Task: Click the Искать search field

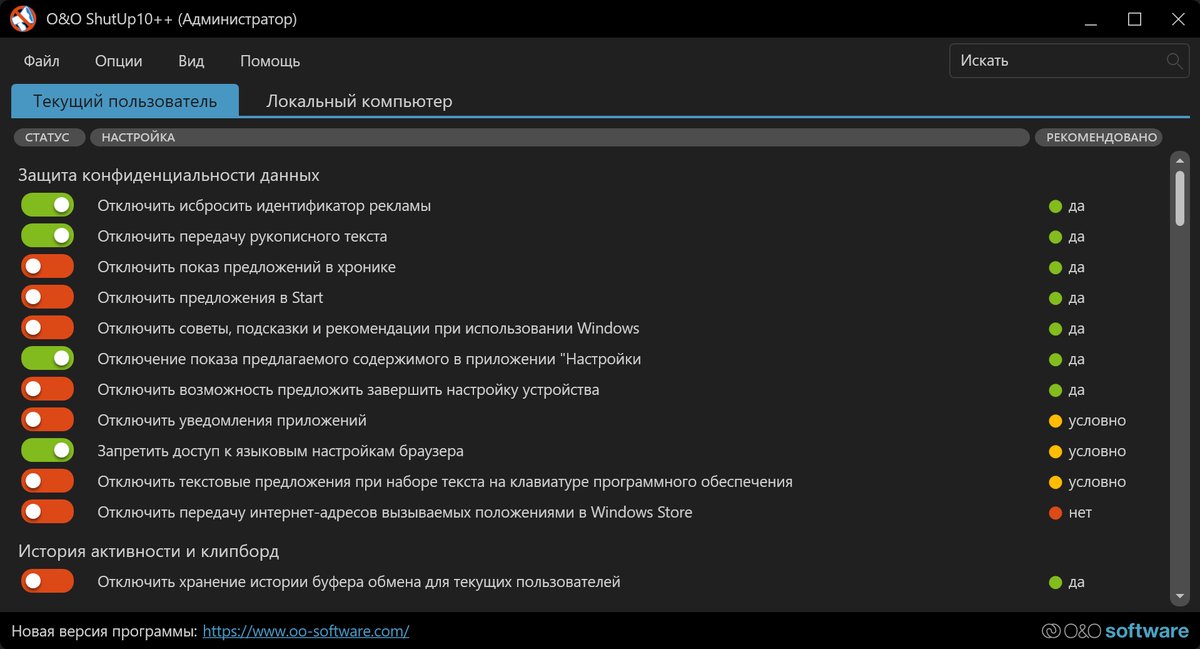Action: click(1055, 61)
